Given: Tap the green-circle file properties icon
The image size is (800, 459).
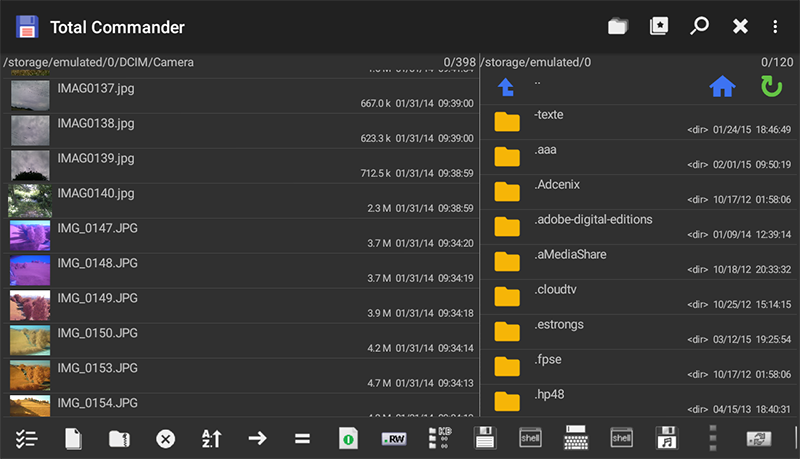Looking at the screenshot, I should pos(348,439).
